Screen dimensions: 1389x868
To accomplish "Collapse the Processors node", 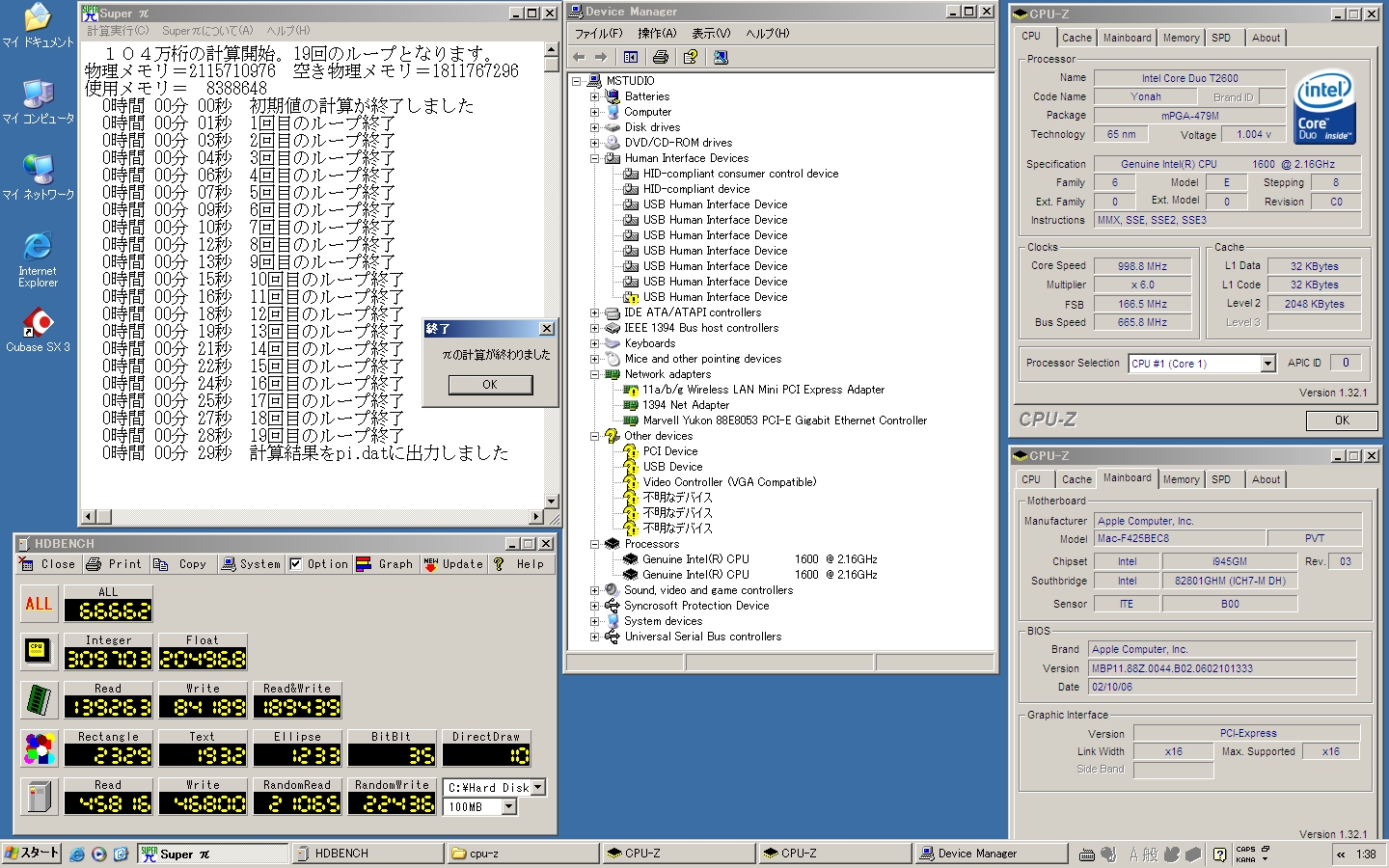I will [595, 544].
